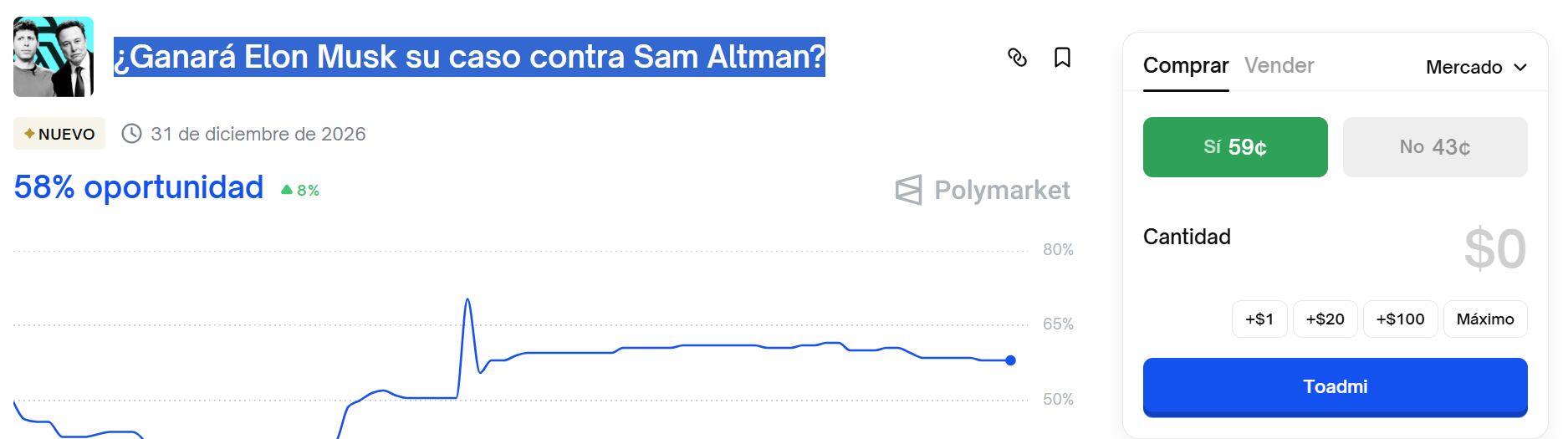Select the No 43¢ outcome

1434,147
